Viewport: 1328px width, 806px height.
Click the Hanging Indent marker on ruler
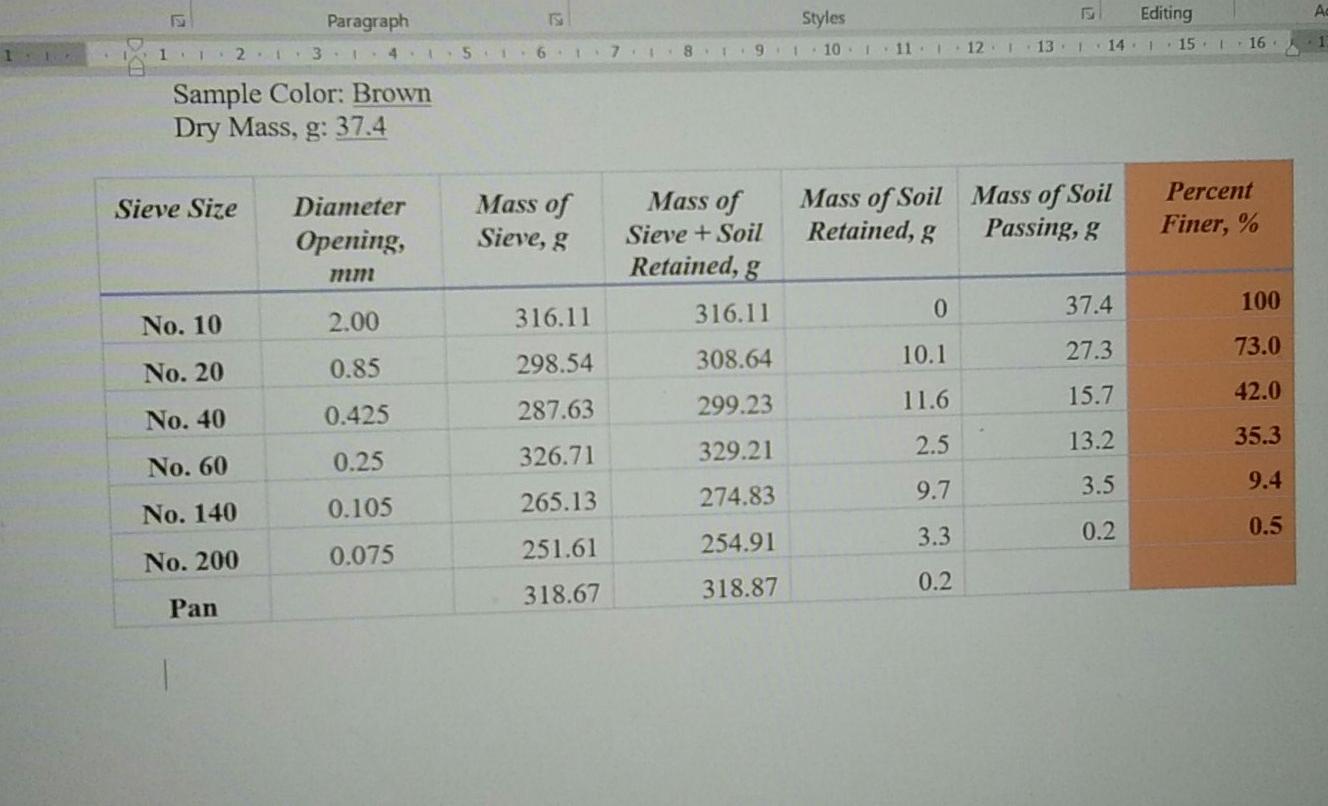135,58
